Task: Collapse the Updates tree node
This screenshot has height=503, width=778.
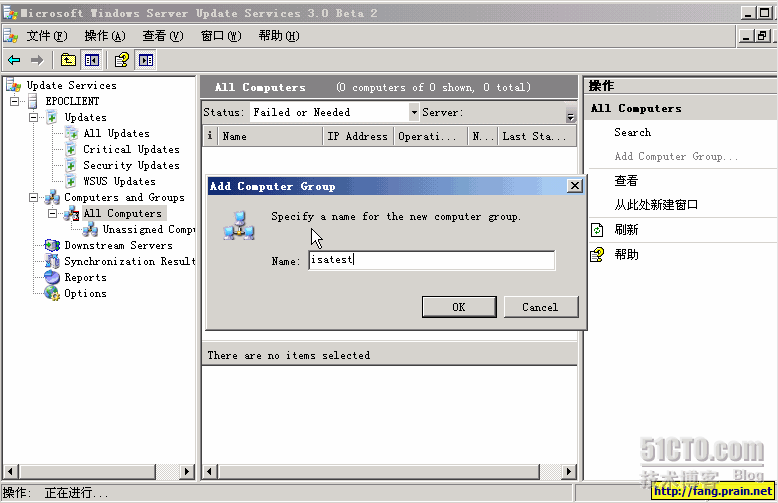Action: (x=33, y=118)
